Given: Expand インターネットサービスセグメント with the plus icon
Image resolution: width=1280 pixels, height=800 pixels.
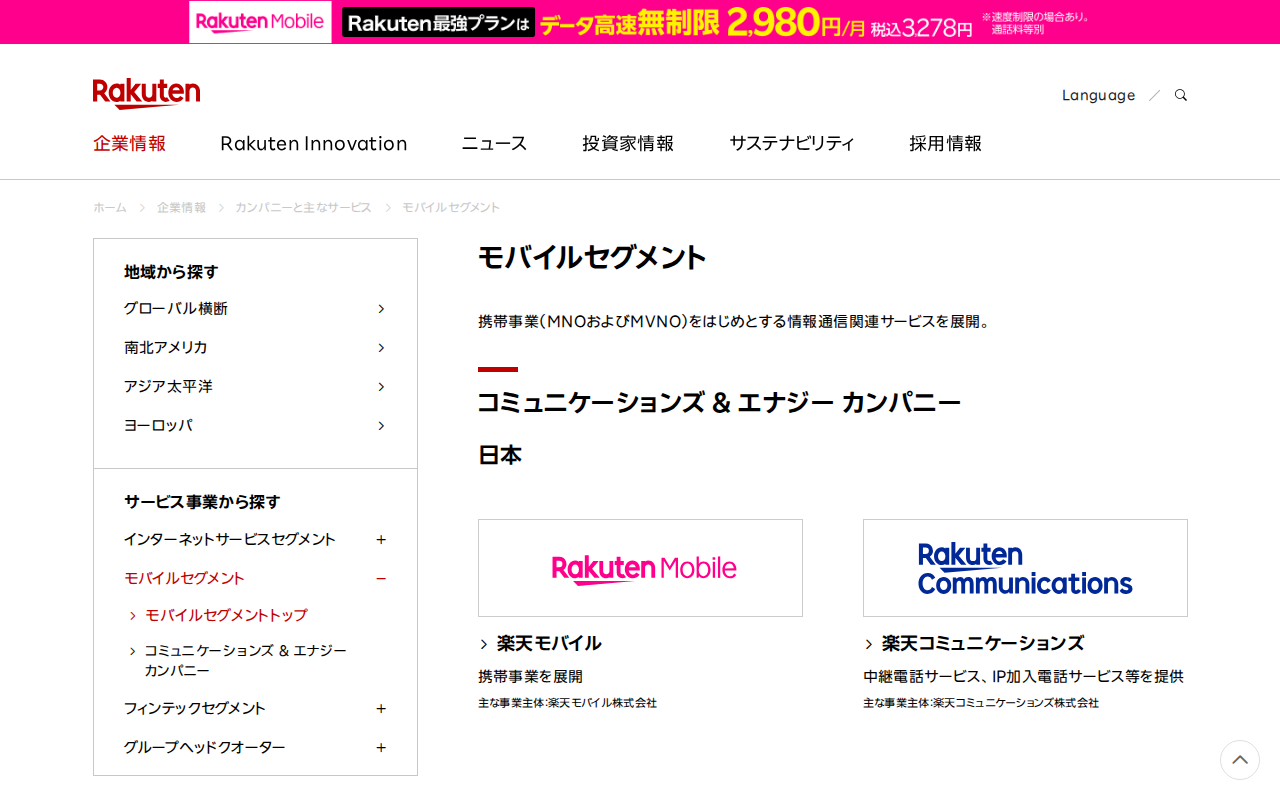Looking at the screenshot, I should pos(381,539).
